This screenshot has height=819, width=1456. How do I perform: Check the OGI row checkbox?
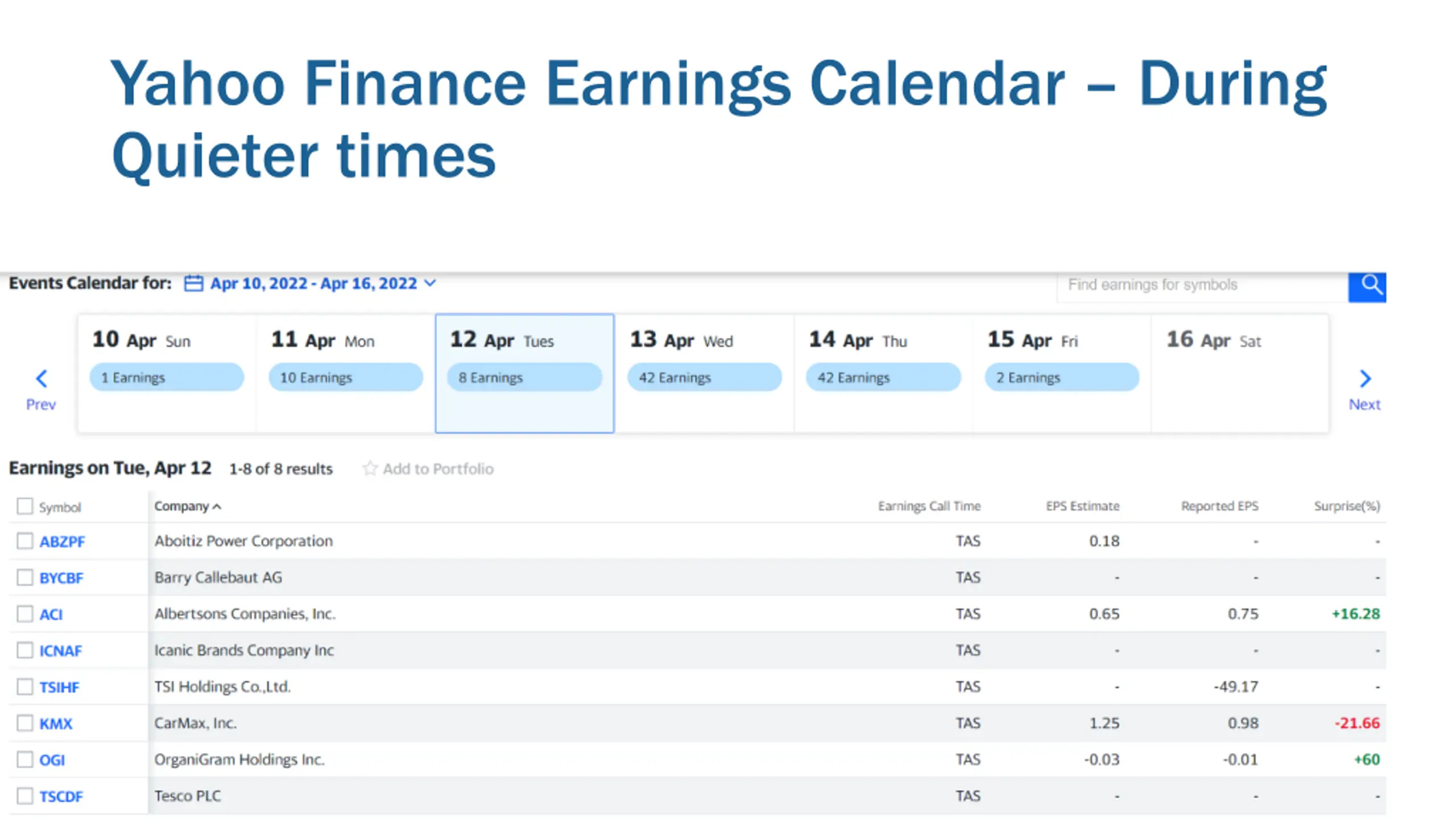tap(24, 759)
